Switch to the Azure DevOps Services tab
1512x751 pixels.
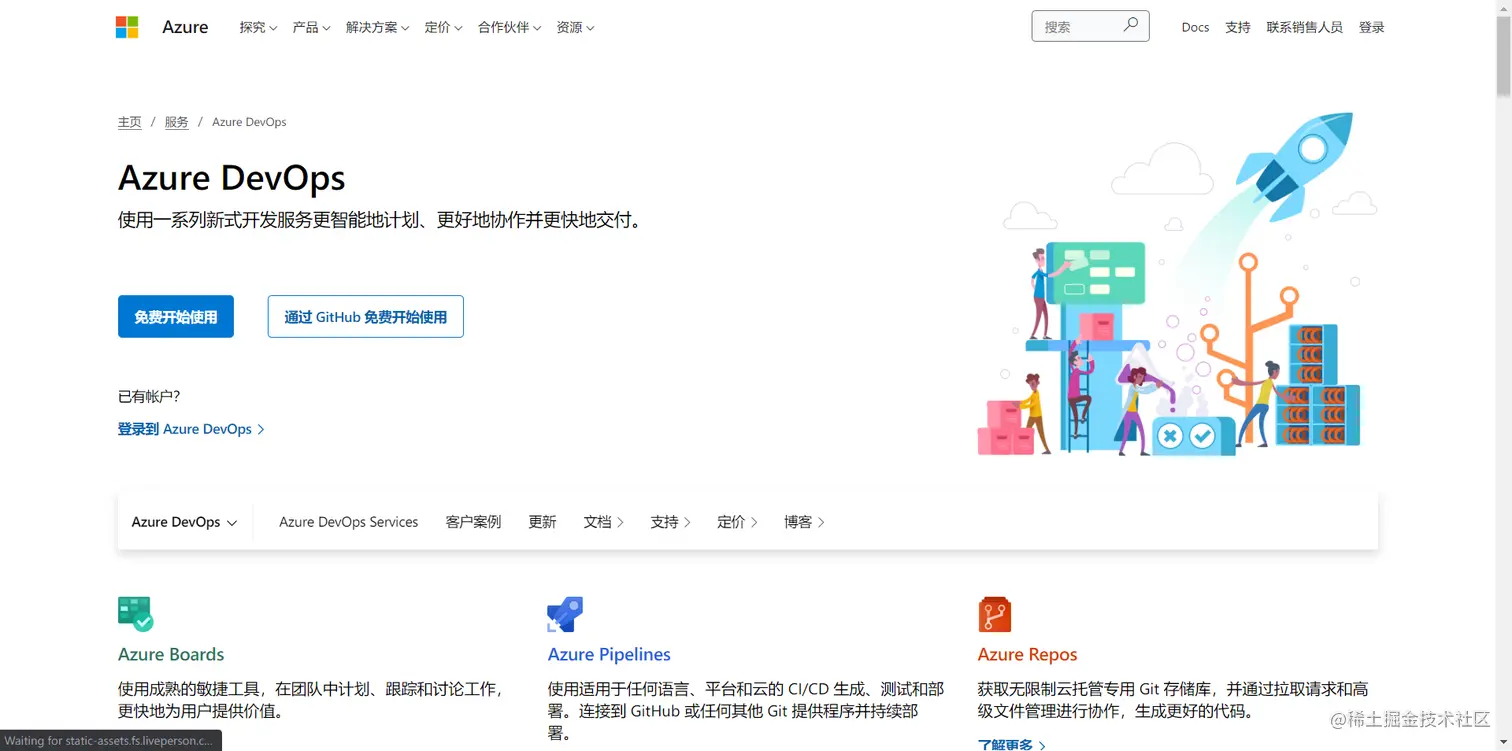(348, 521)
